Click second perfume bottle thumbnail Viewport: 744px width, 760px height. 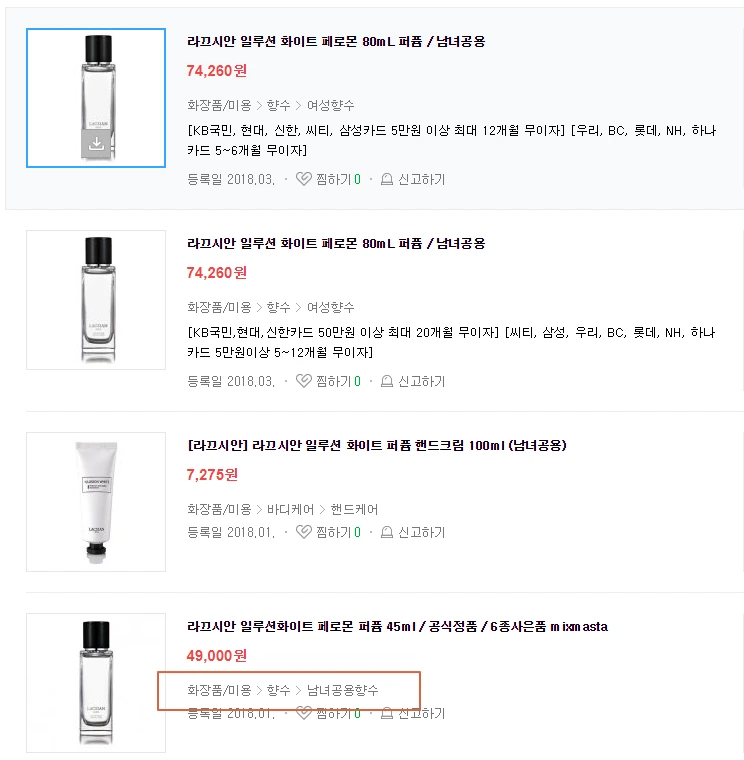click(x=96, y=300)
